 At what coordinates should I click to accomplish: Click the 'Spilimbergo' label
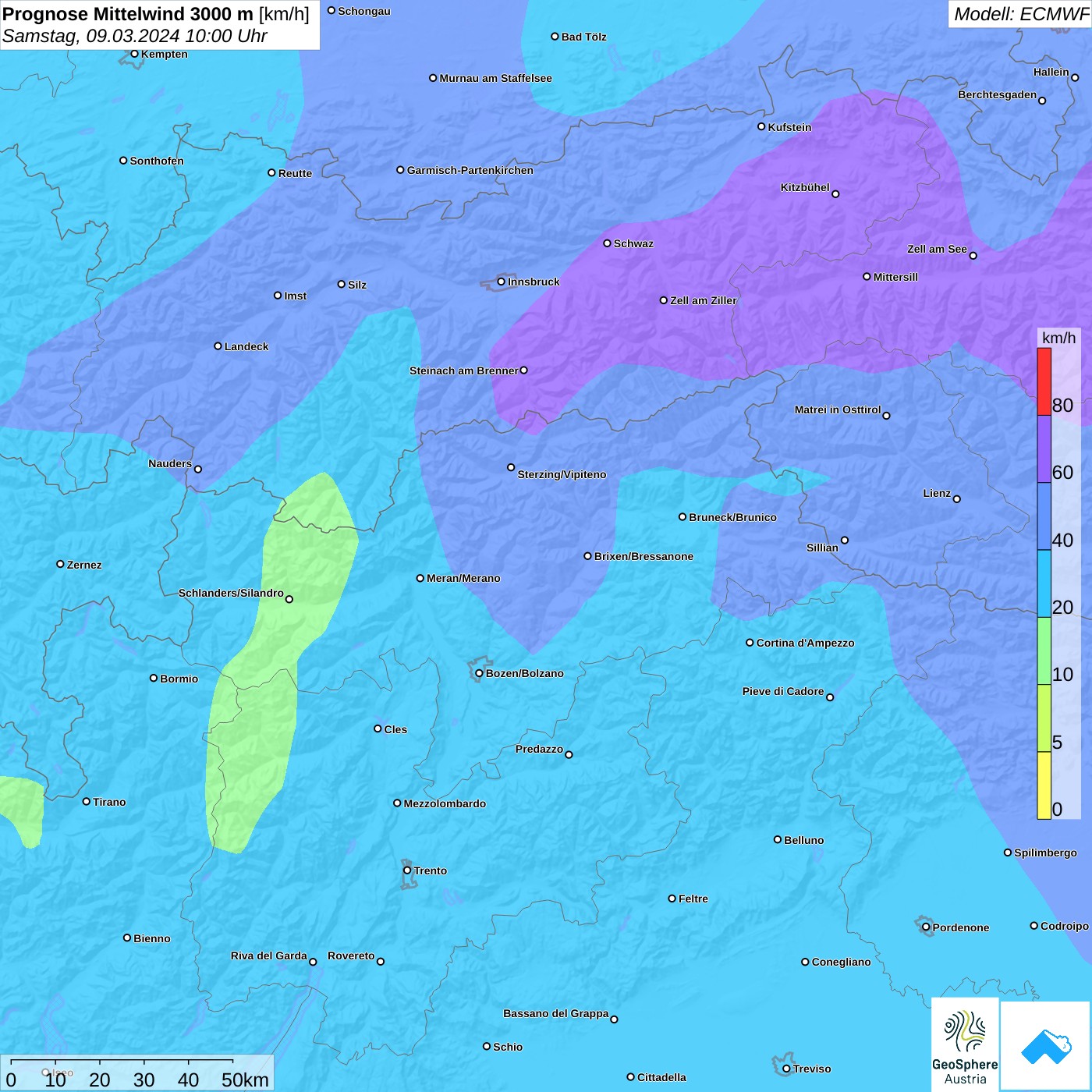(1045, 853)
